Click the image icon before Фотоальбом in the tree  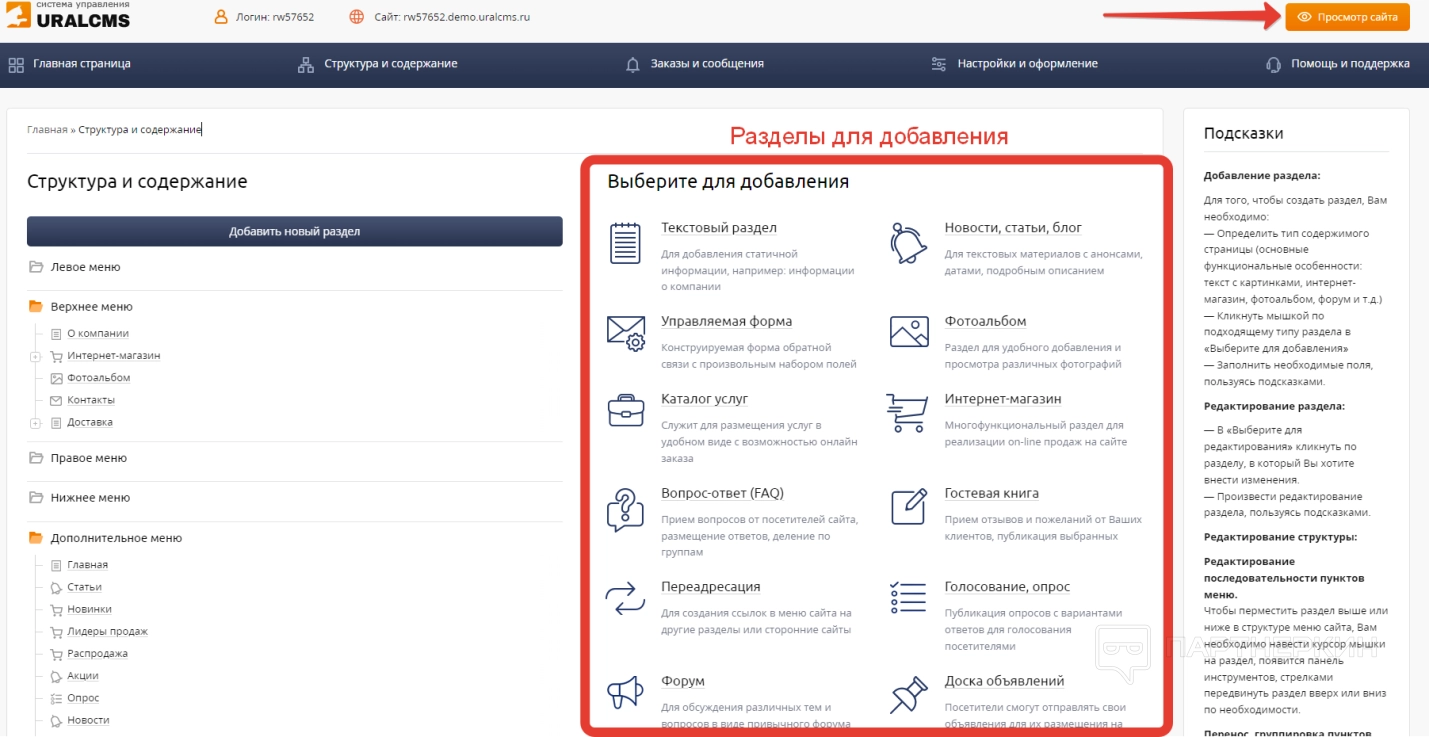pos(57,378)
